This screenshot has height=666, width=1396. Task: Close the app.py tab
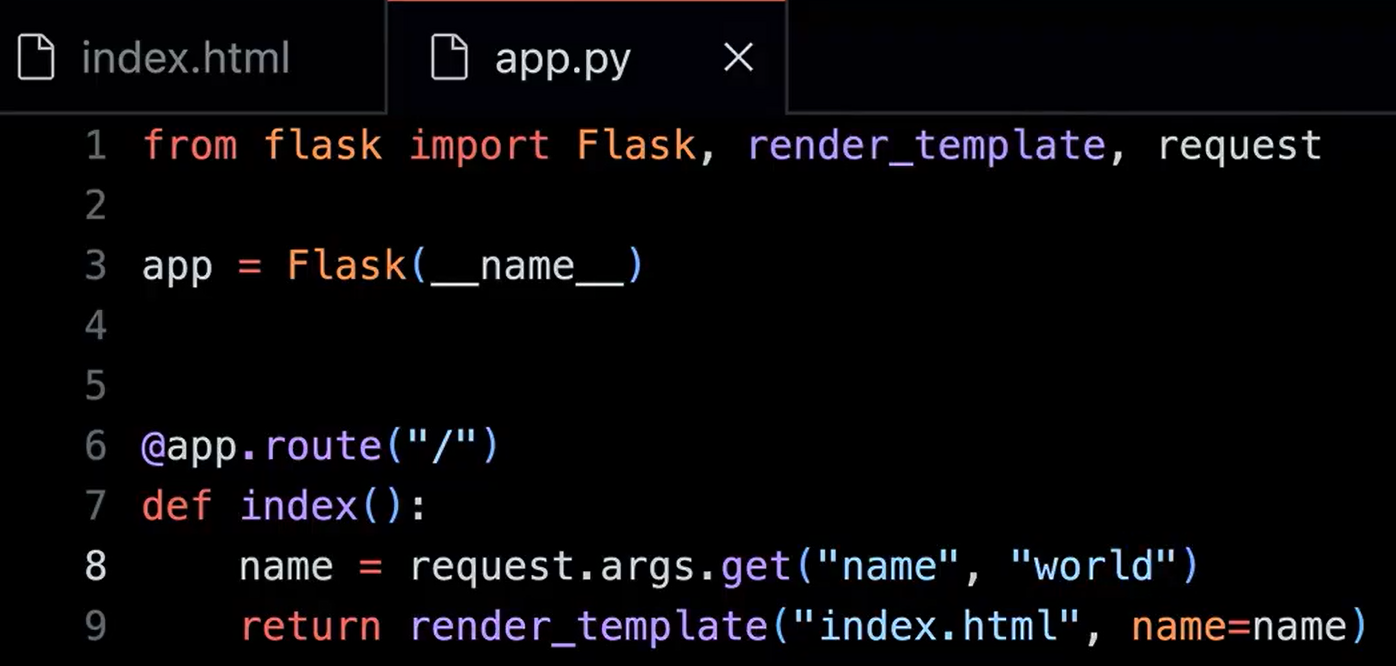(738, 58)
